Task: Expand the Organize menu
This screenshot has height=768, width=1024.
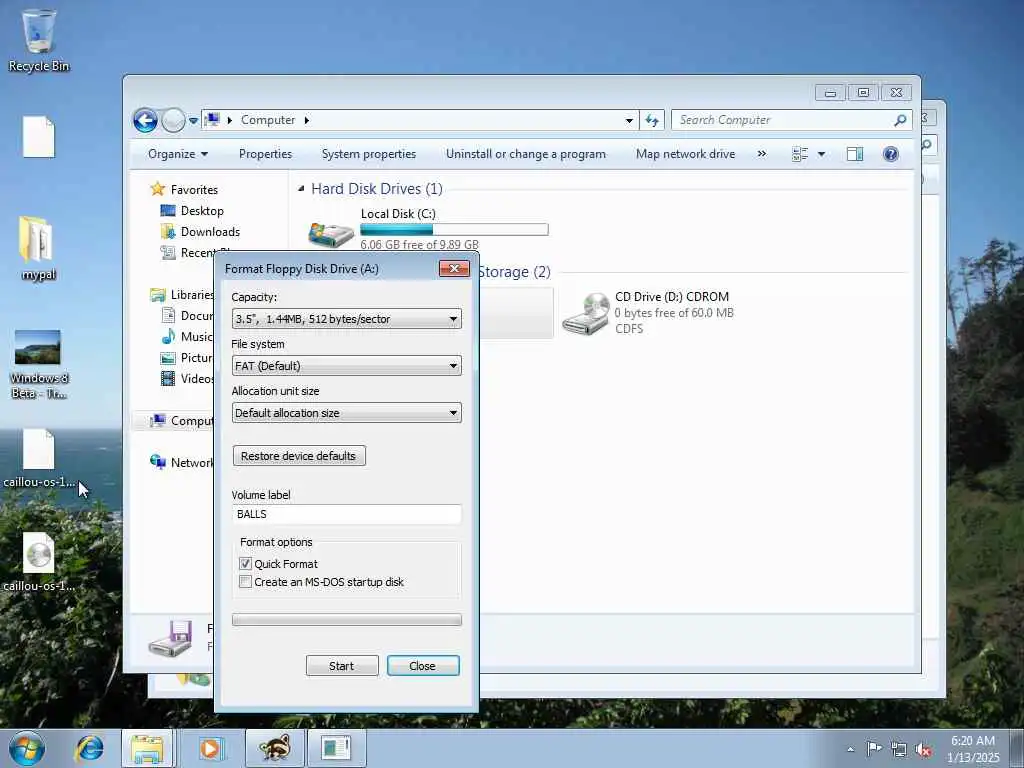Action: pyautogui.click(x=178, y=154)
